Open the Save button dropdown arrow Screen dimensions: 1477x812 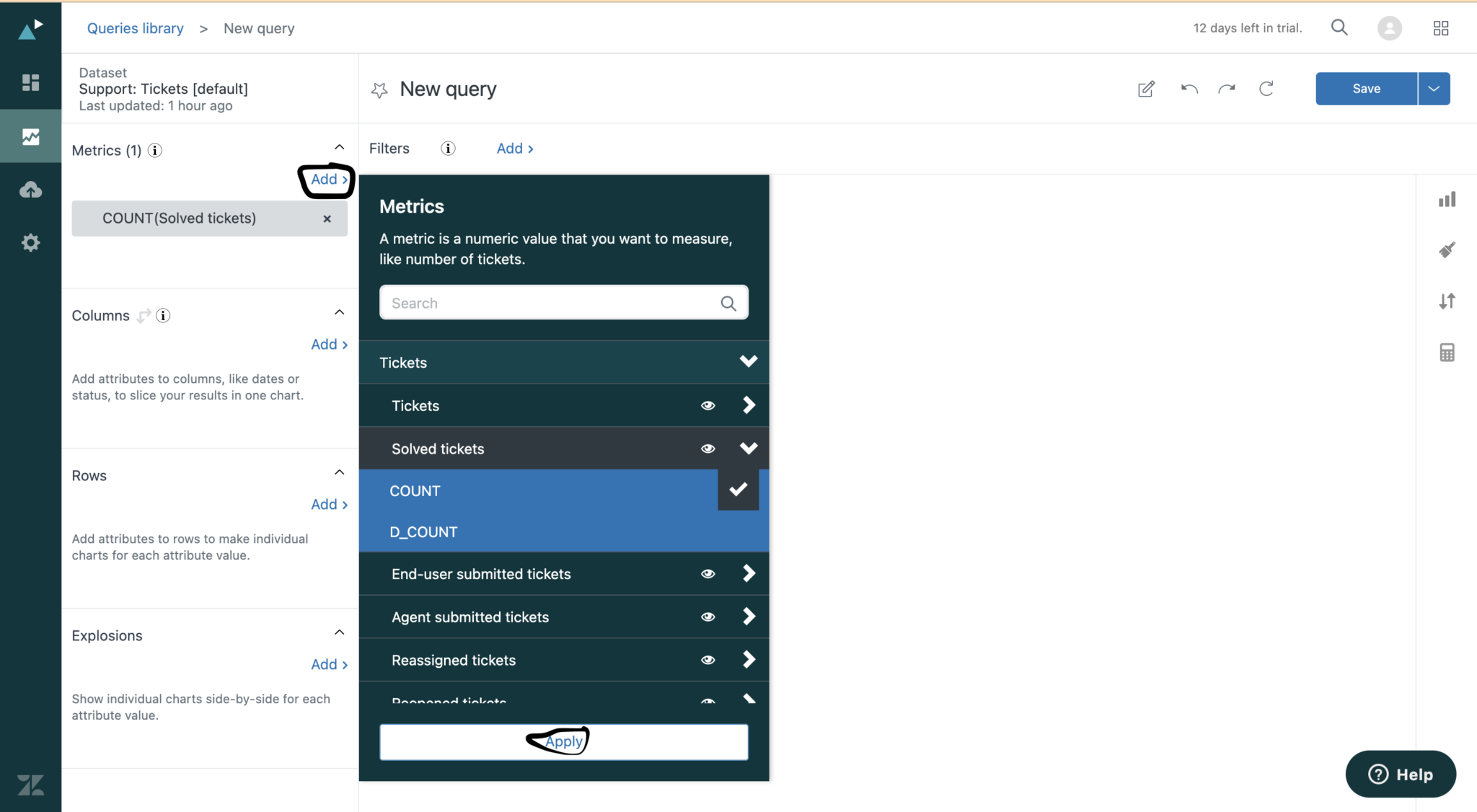tap(1433, 88)
